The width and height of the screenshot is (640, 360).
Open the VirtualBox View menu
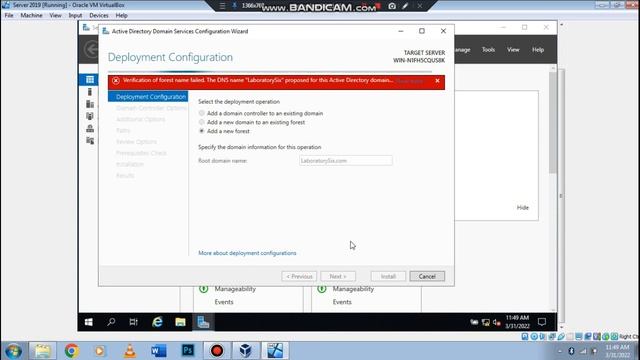point(56,15)
